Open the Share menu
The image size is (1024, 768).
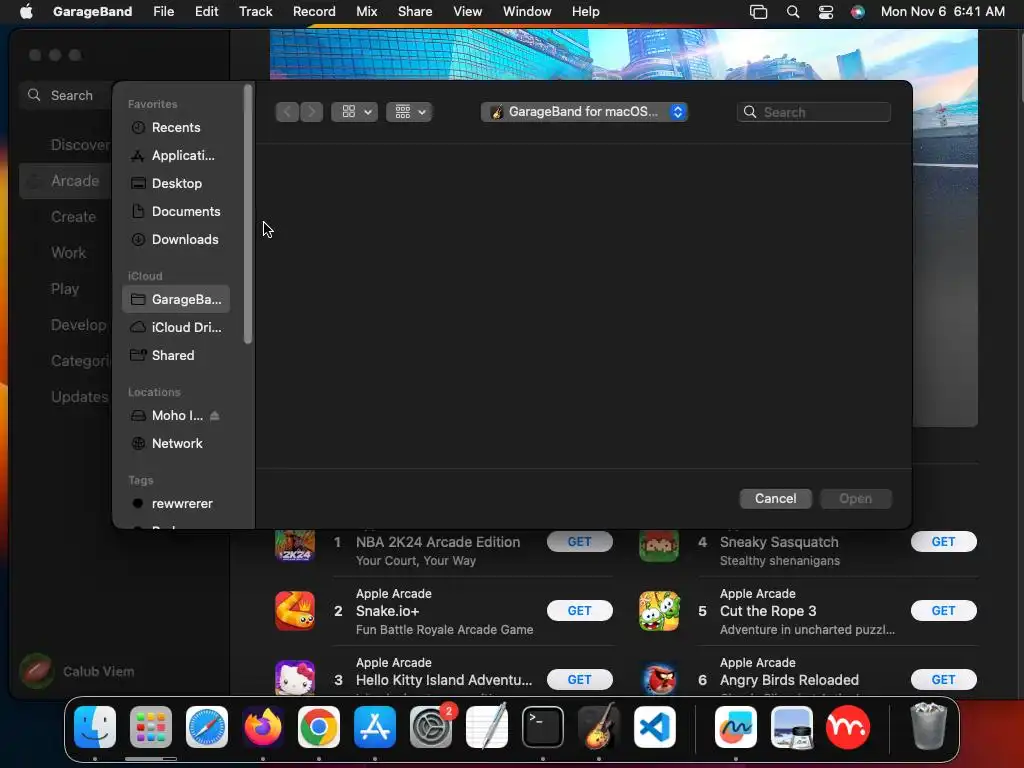pos(415,11)
